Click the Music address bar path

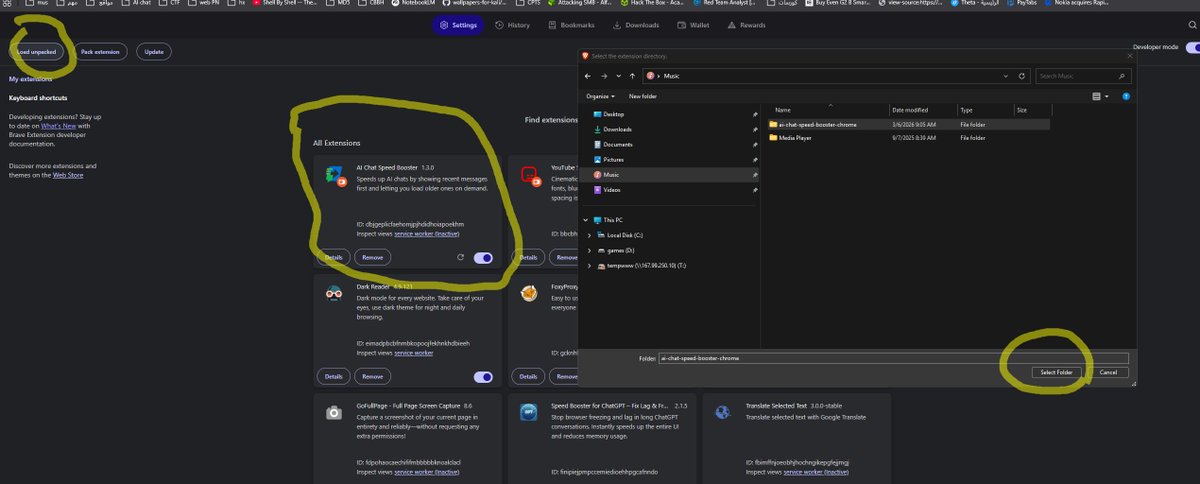[671, 76]
